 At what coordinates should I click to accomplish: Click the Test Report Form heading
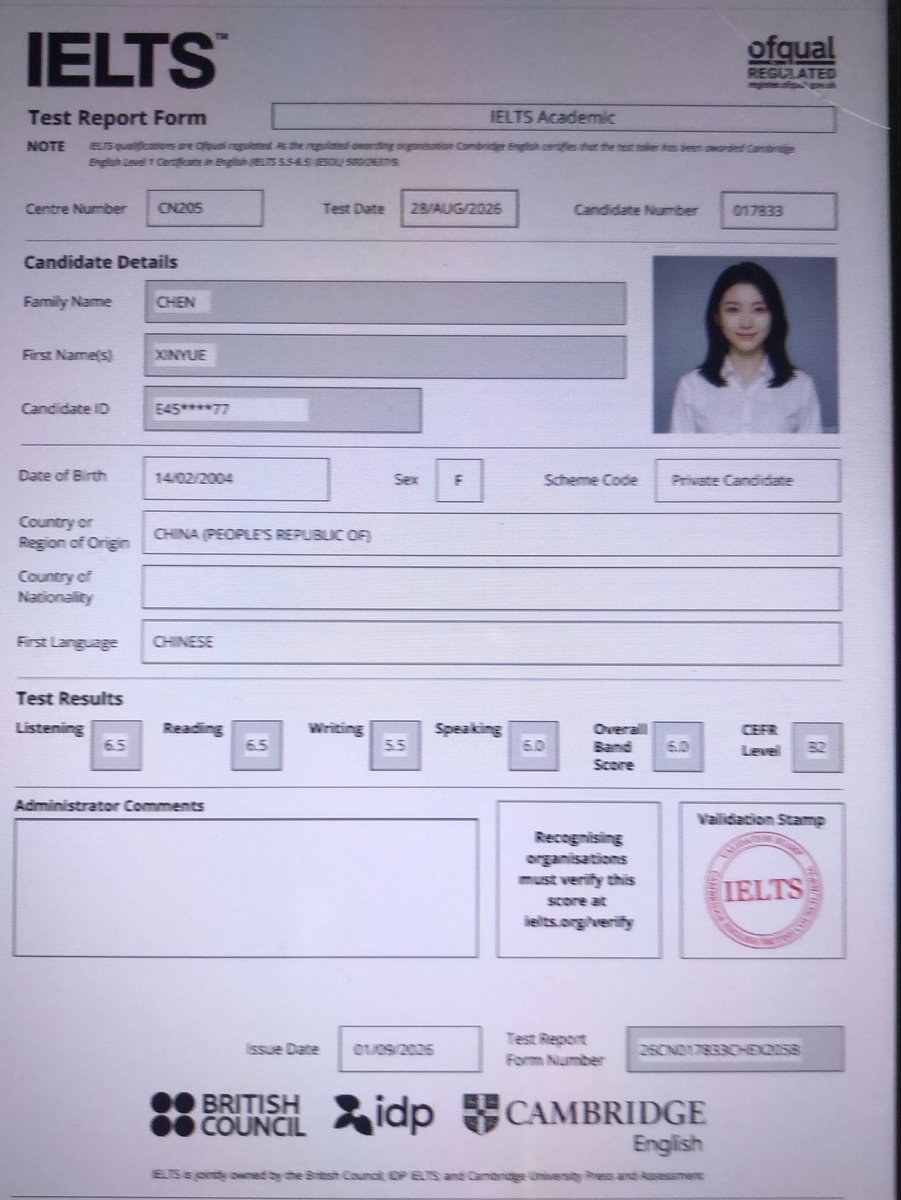click(117, 118)
